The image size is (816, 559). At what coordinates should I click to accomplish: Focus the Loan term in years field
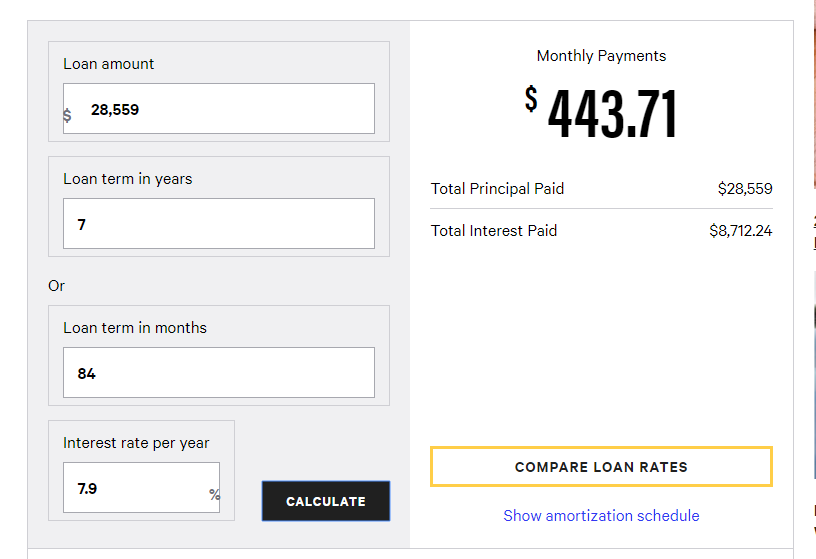219,223
